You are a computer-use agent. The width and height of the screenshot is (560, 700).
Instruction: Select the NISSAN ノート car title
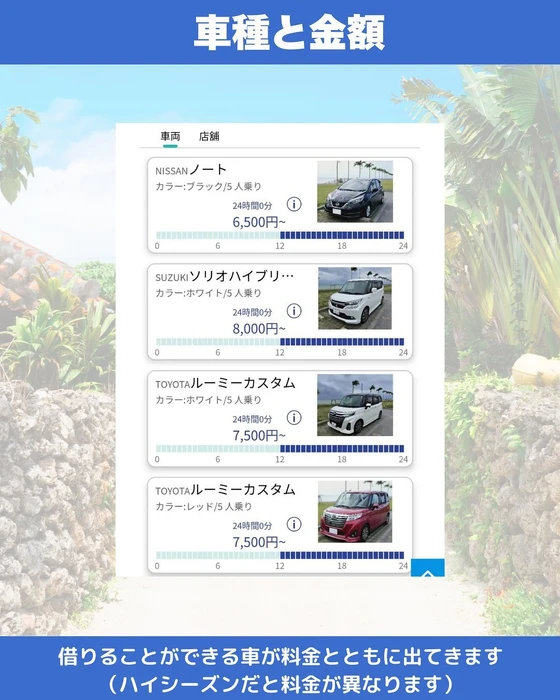pyautogui.click(x=191, y=170)
